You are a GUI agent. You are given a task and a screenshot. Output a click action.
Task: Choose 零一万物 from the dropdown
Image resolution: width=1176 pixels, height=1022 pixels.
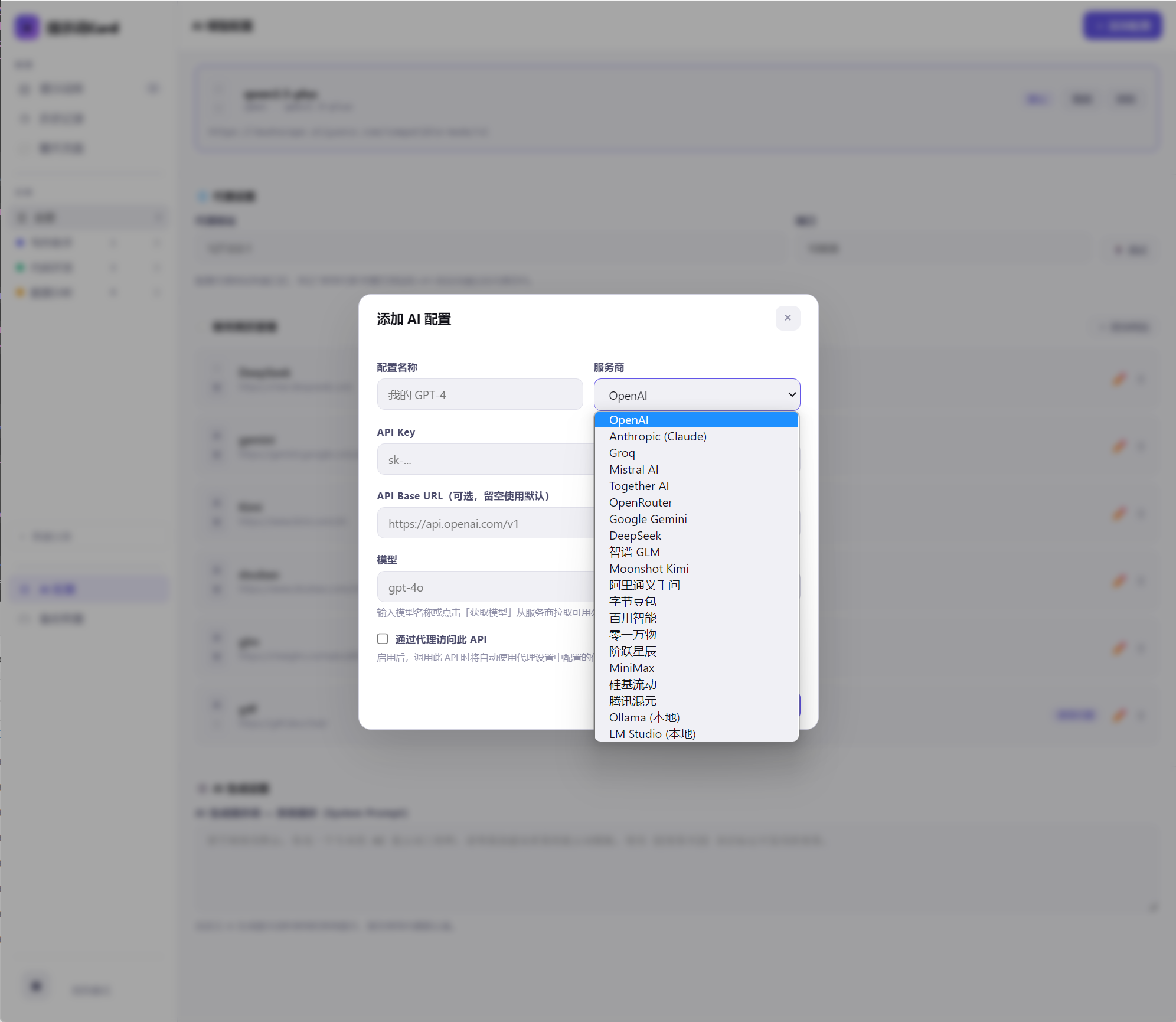click(x=697, y=635)
